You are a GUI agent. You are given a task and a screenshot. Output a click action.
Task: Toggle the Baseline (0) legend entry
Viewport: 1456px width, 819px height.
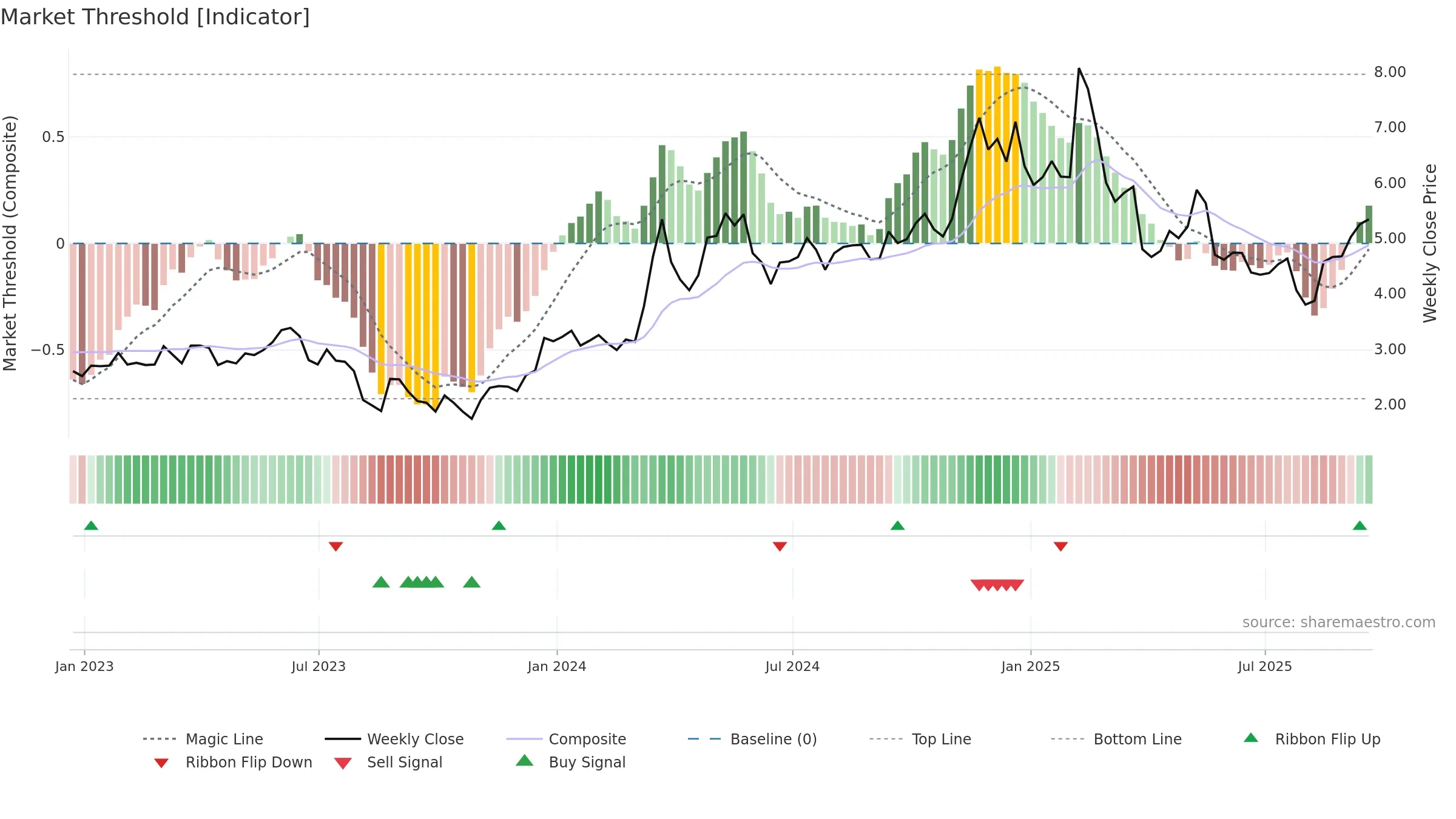pyautogui.click(x=752, y=739)
